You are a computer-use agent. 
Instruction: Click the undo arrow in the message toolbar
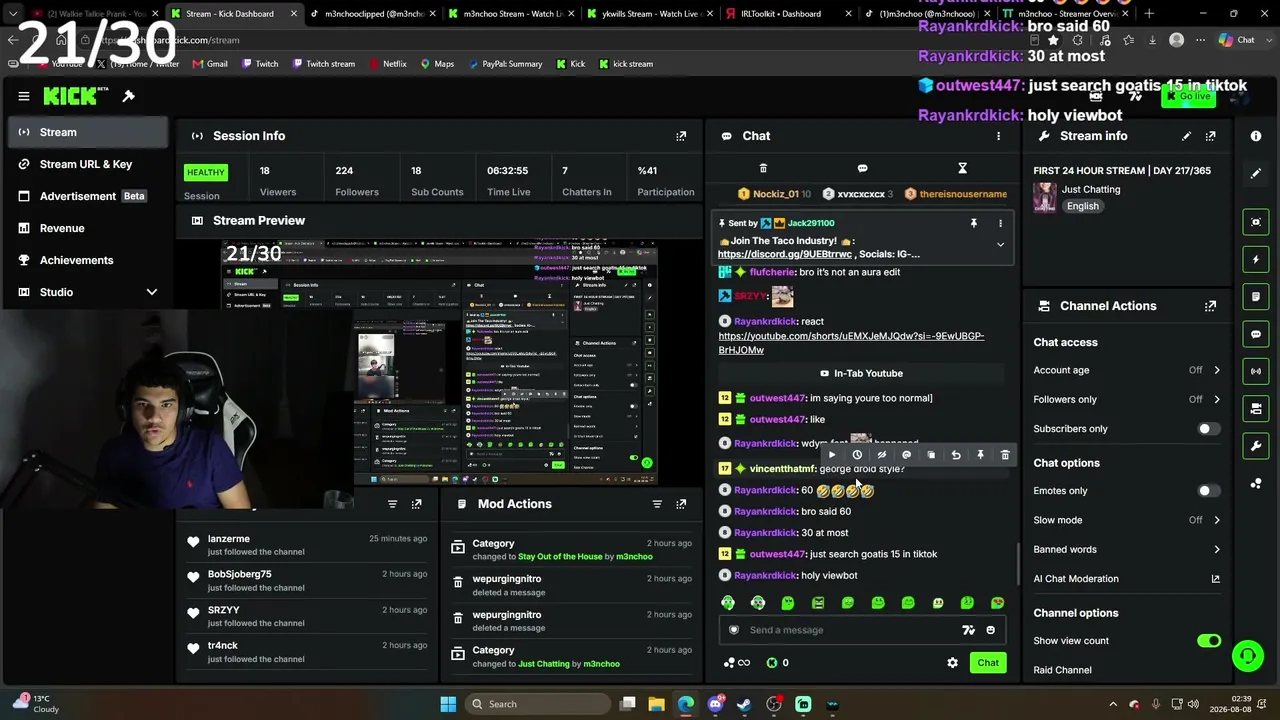(x=956, y=455)
